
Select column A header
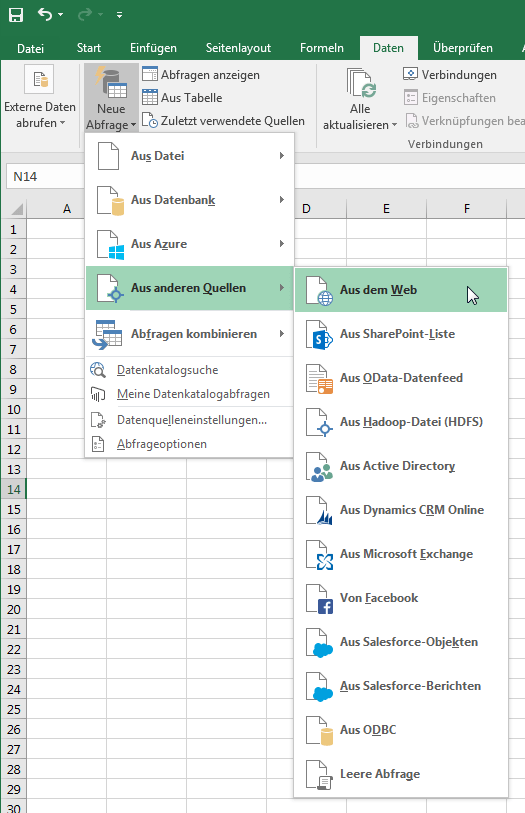coord(55,209)
